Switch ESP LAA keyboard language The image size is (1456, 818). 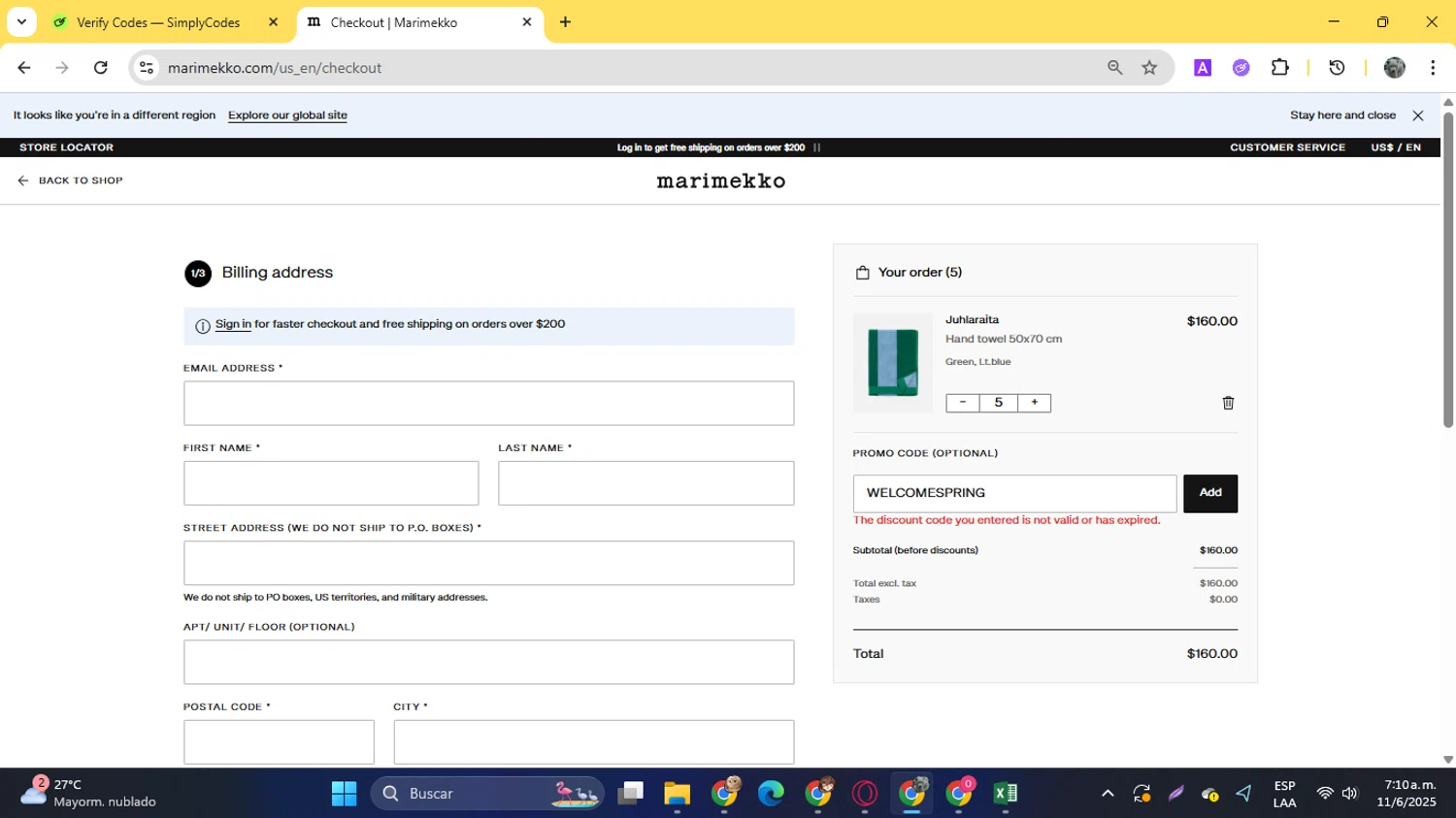tap(1284, 794)
